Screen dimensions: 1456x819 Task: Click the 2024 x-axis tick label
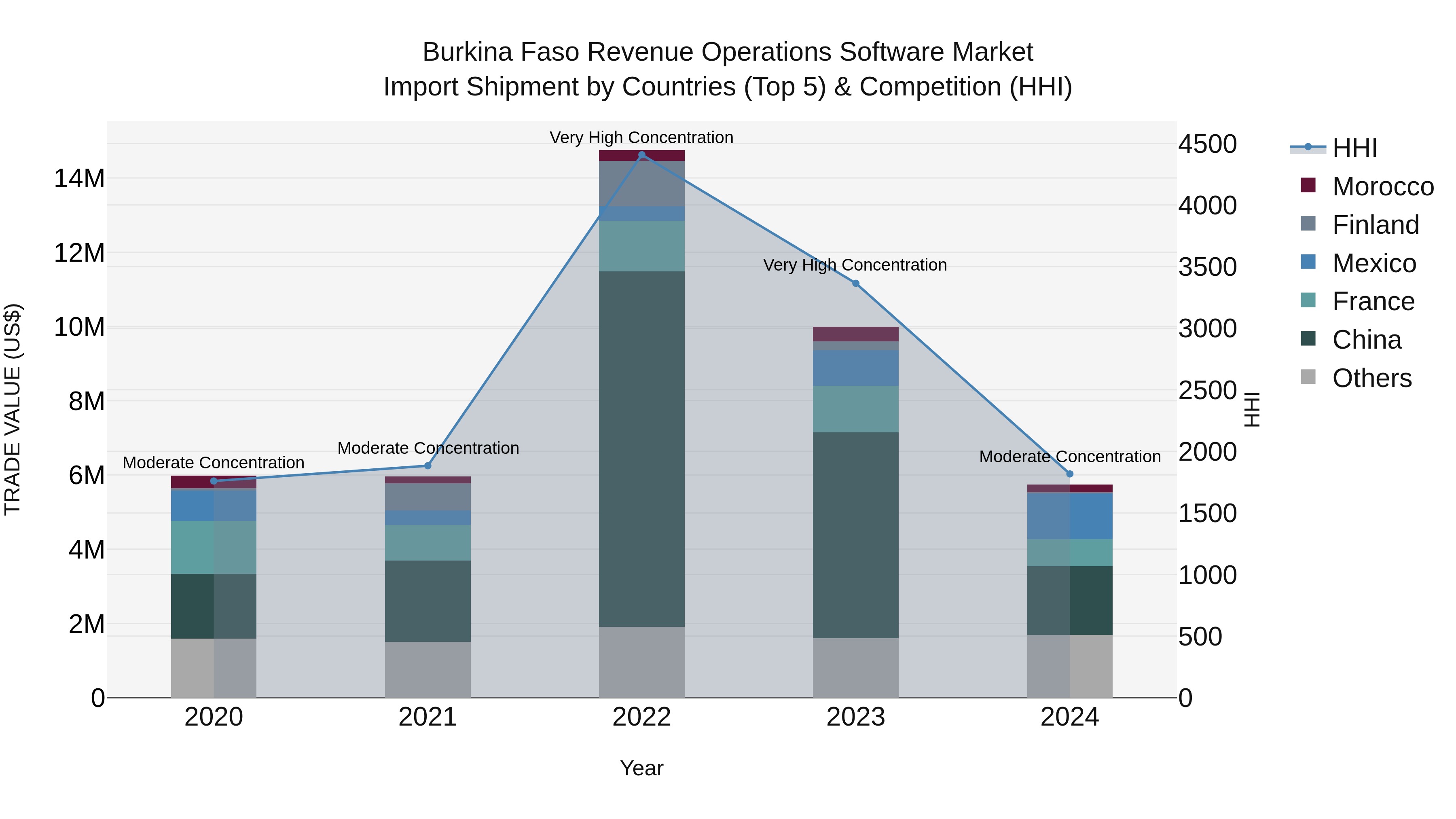pyautogui.click(x=1069, y=717)
